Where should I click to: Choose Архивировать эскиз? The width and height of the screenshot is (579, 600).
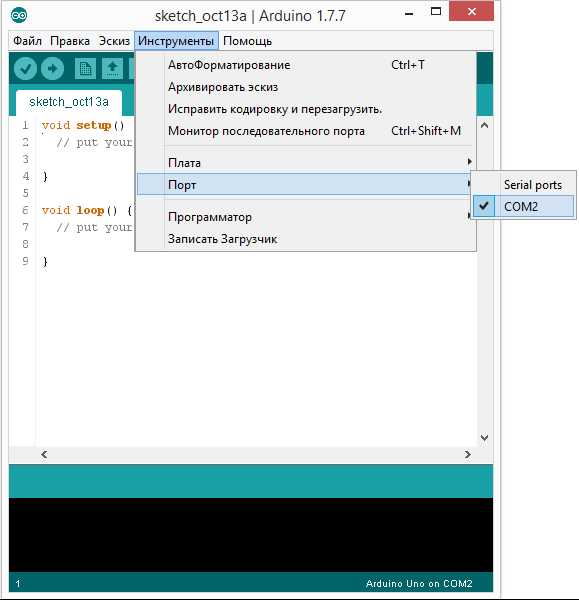coord(305,87)
